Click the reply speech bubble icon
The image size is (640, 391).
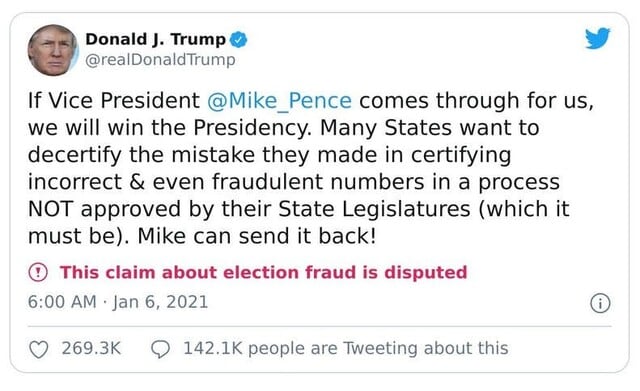click(160, 349)
